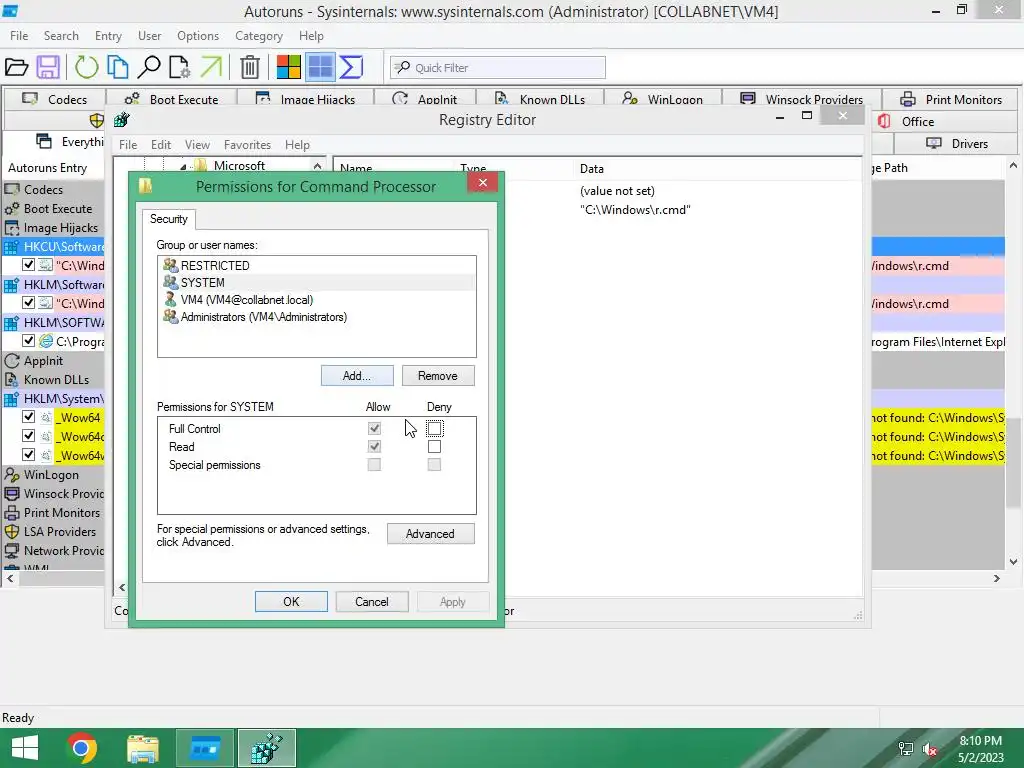Viewport: 1024px width, 768px height.
Task: Click the Find magnifier icon in Autoruns toolbar
Action: click(x=150, y=67)
